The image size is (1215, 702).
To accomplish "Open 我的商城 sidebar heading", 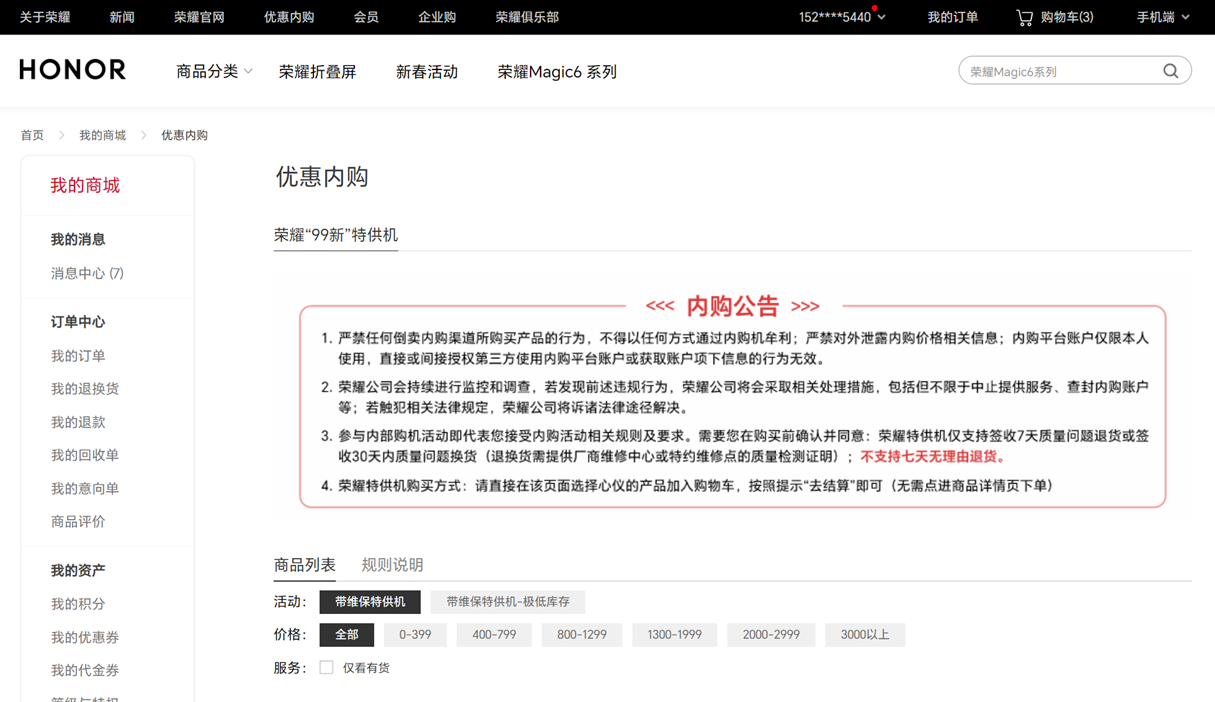I will [x=85, y=185].
